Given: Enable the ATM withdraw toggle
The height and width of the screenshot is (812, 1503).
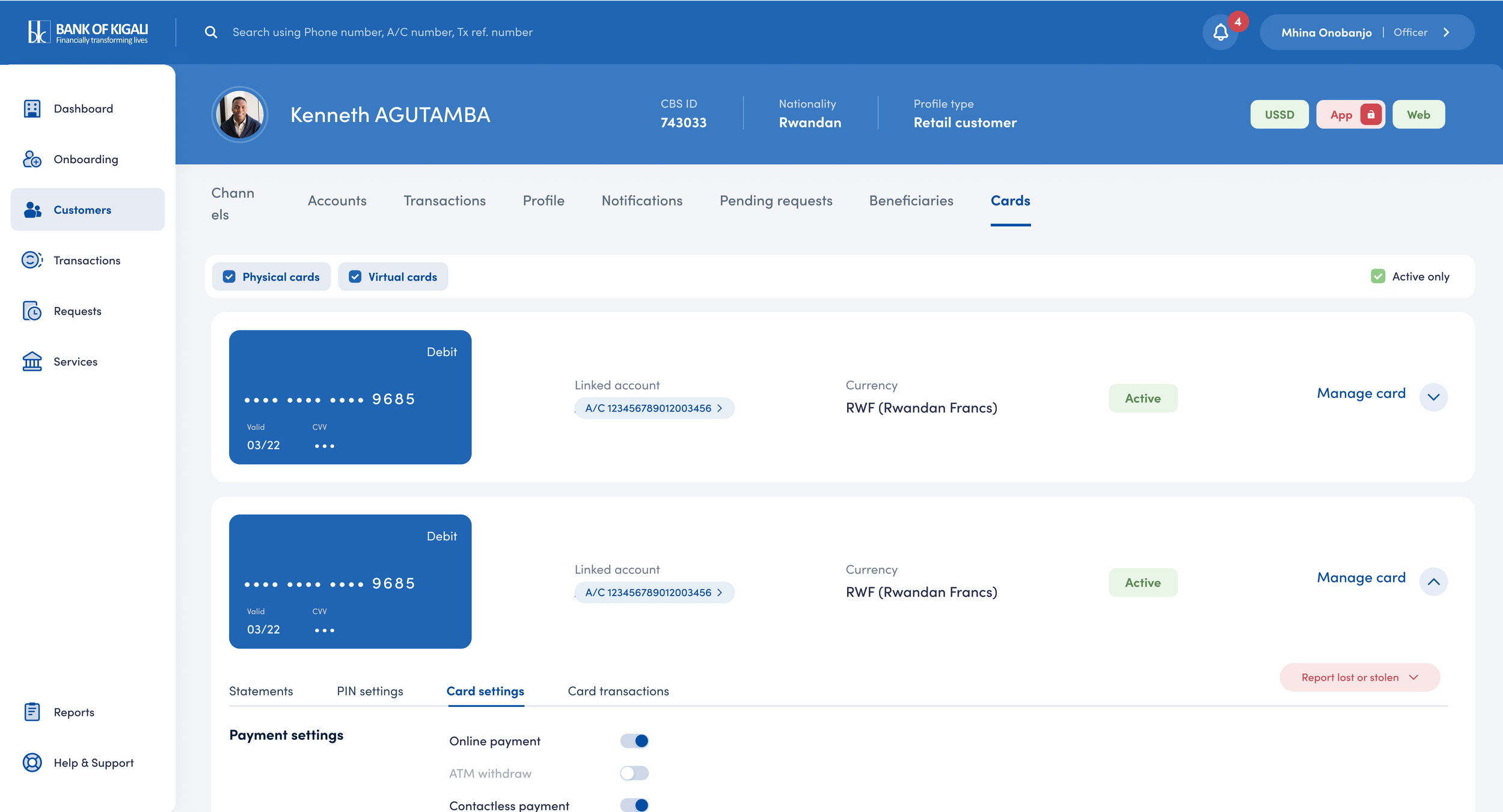Looking at the screenshot, I should [634, 773].
